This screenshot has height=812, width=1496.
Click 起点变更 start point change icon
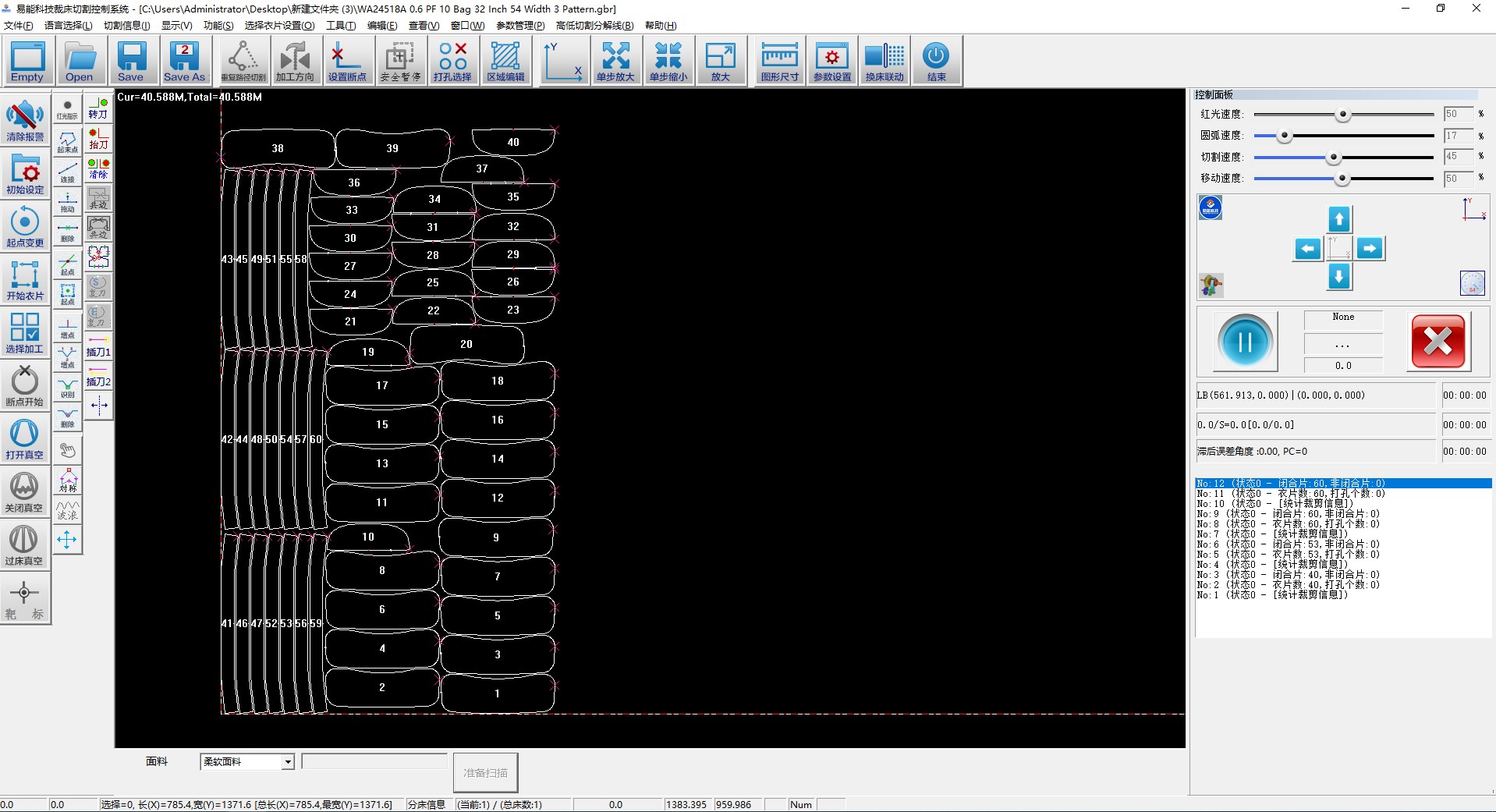pos(25,227)
